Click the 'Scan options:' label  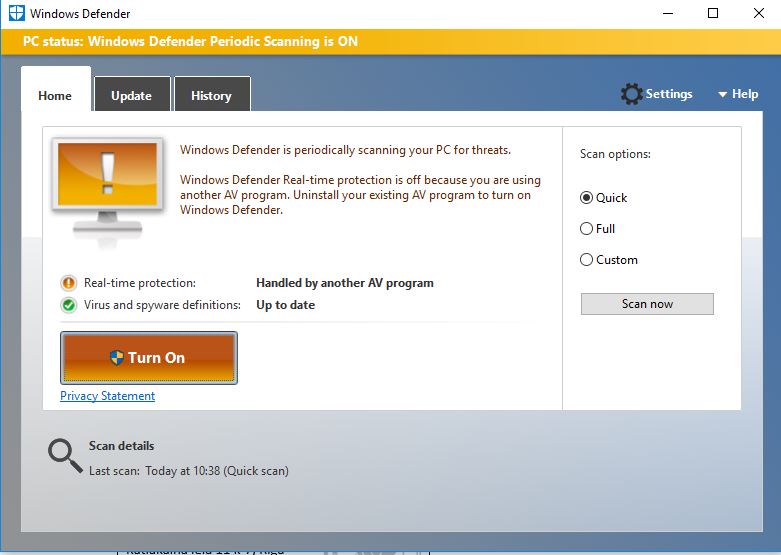pyautogui.click(x=615, y=154)
